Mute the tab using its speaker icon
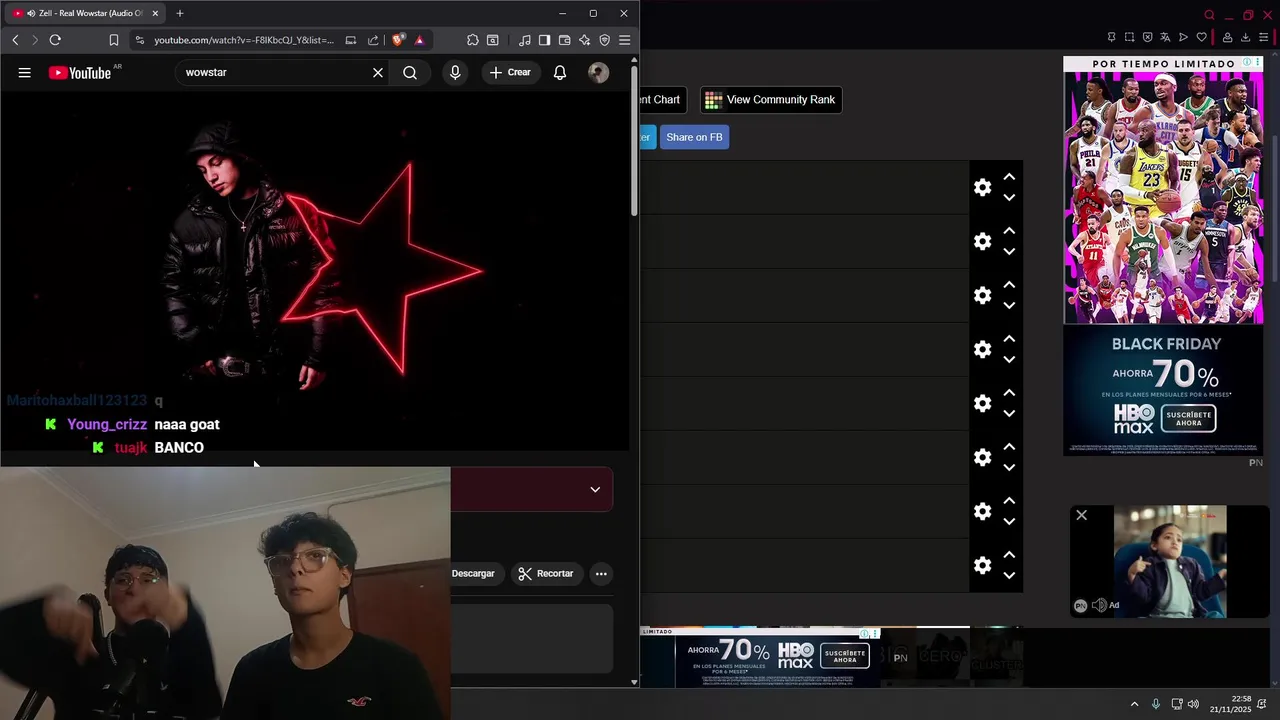The image size is (1280, 720). (x=31, y=13)
